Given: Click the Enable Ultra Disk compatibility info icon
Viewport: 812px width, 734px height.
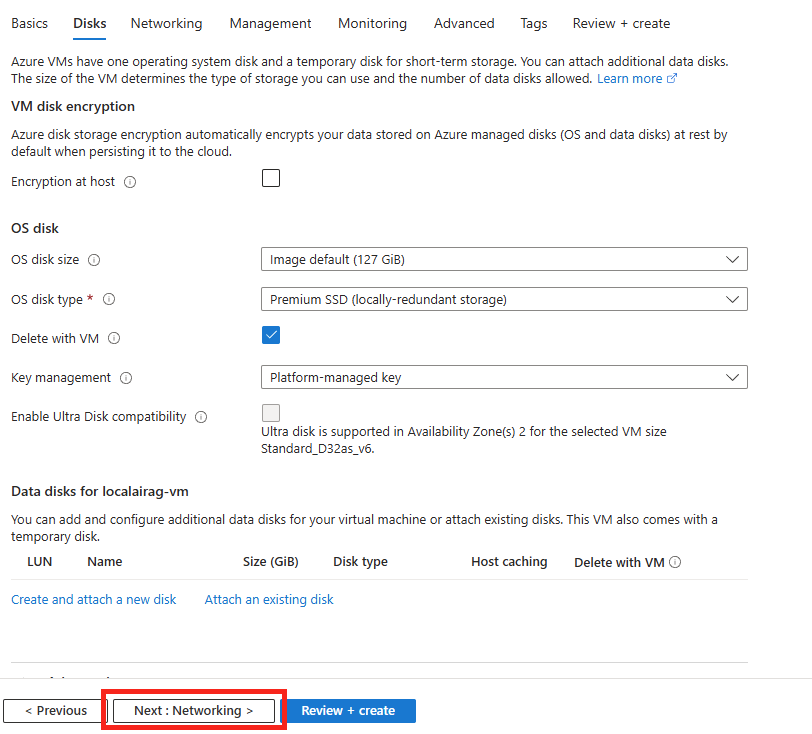Looking at the screenshot, I should [201, 418].
